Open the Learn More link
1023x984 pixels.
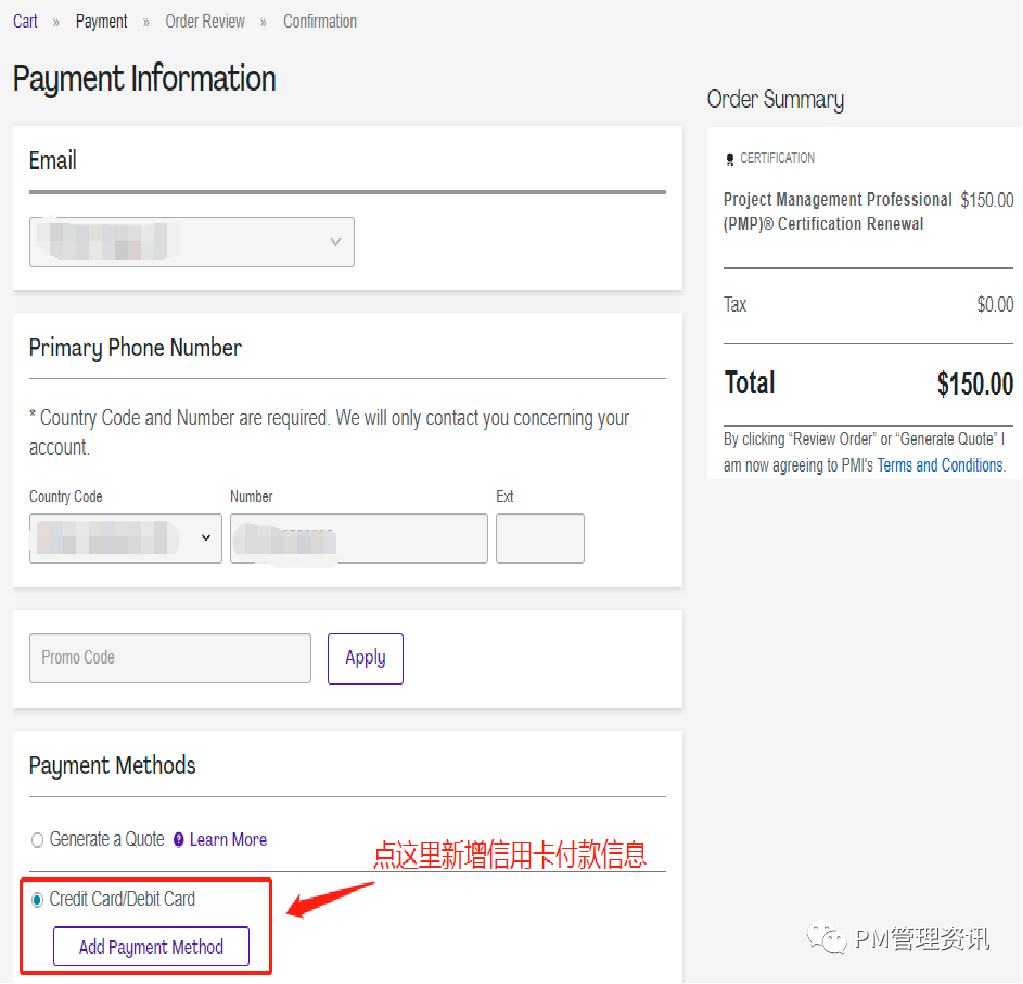(228, 840)
